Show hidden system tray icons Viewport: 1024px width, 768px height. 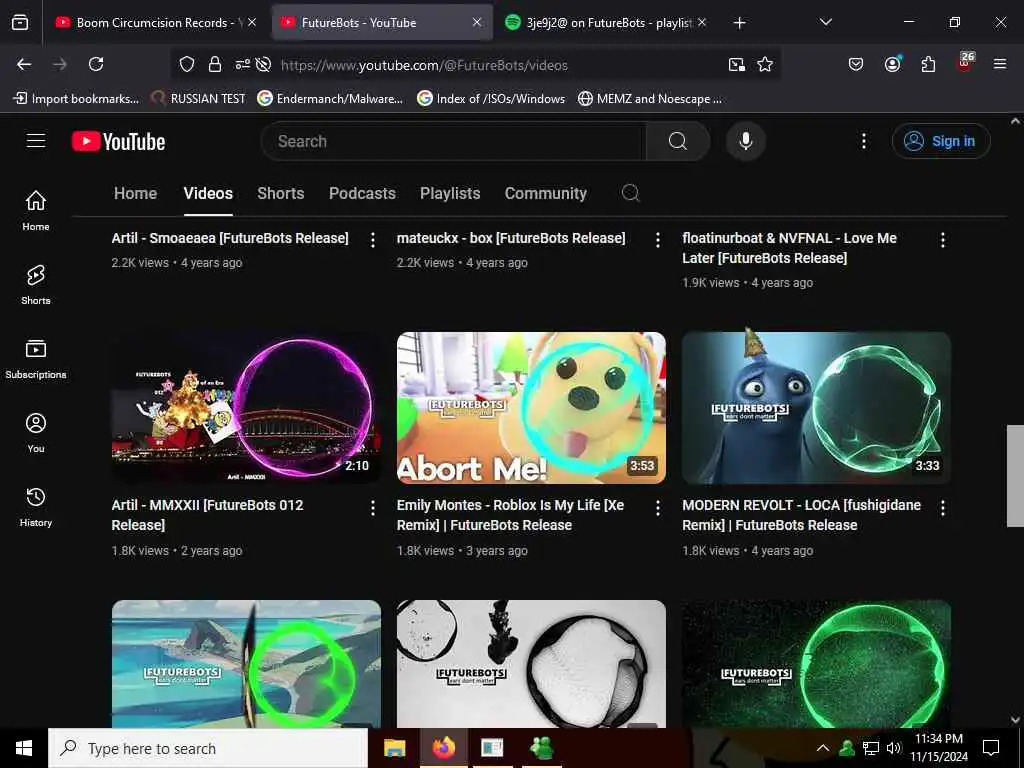[x=823, y=748]
